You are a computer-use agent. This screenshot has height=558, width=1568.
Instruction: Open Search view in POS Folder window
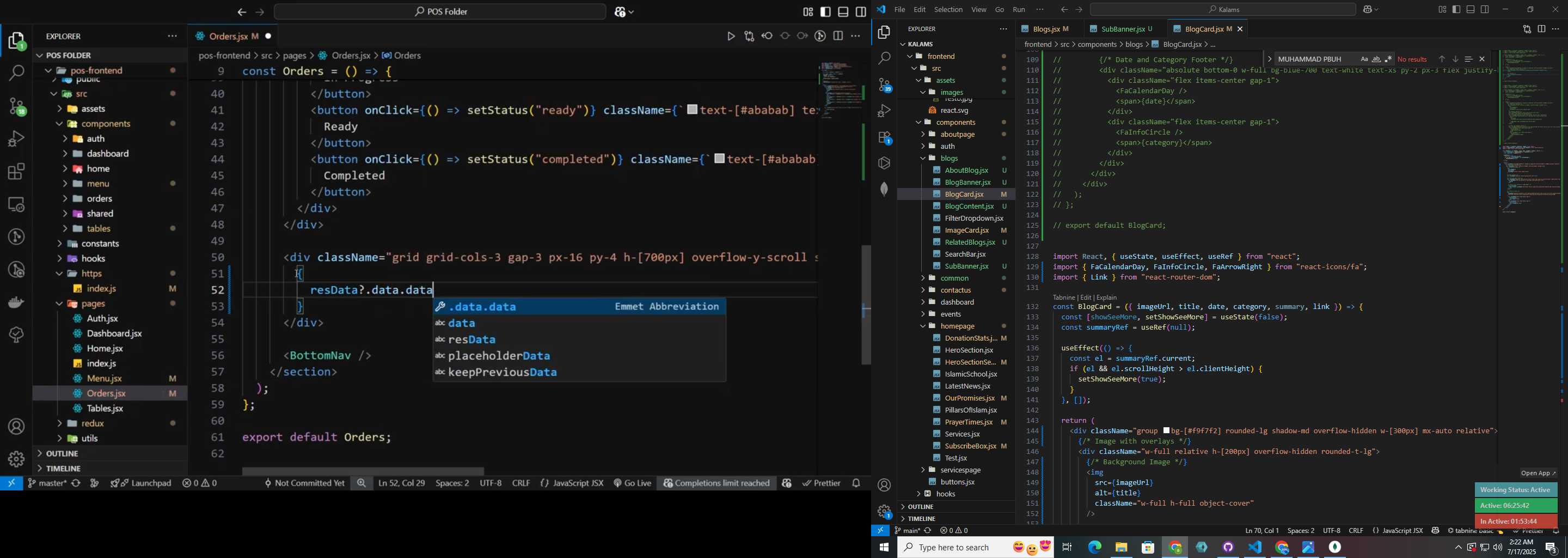pos(16,73)
